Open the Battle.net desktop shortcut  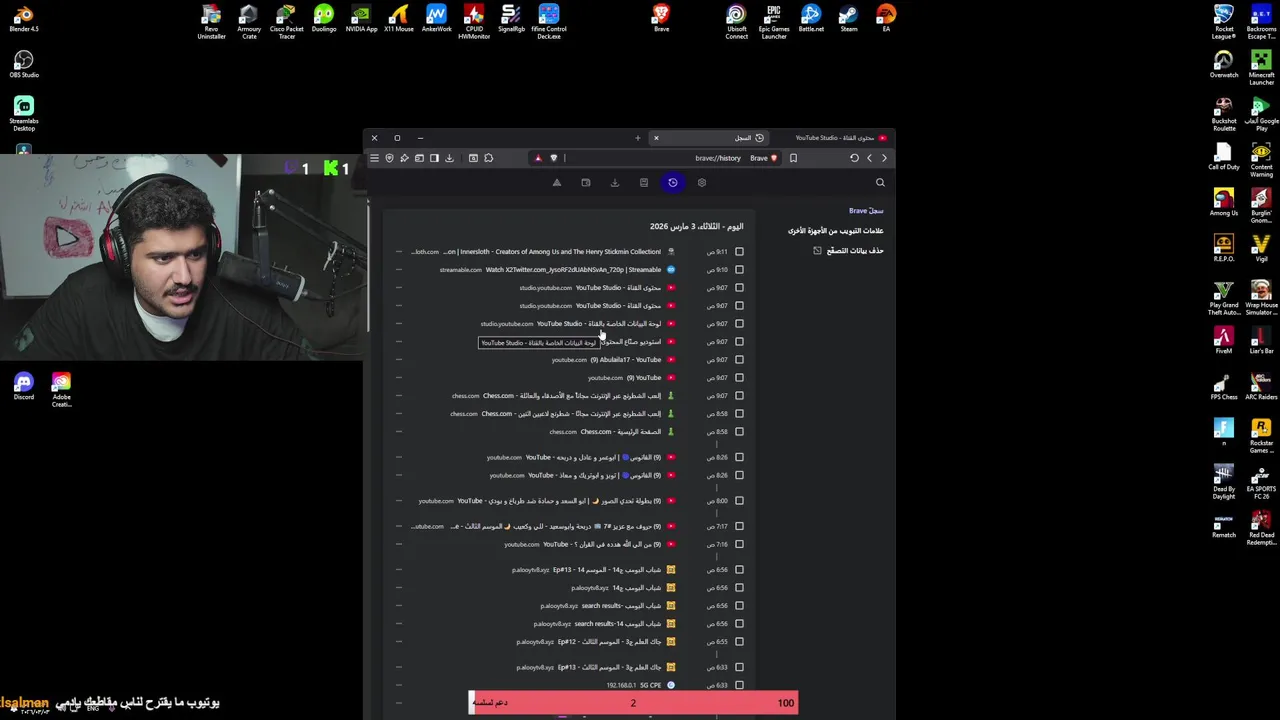[x=811, y=19]
